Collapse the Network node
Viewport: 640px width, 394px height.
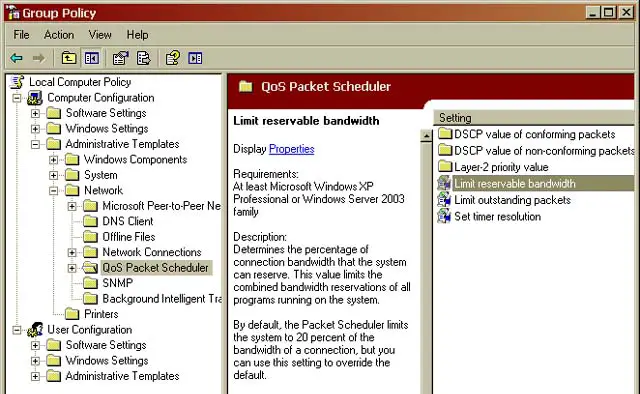pos(53,191)
